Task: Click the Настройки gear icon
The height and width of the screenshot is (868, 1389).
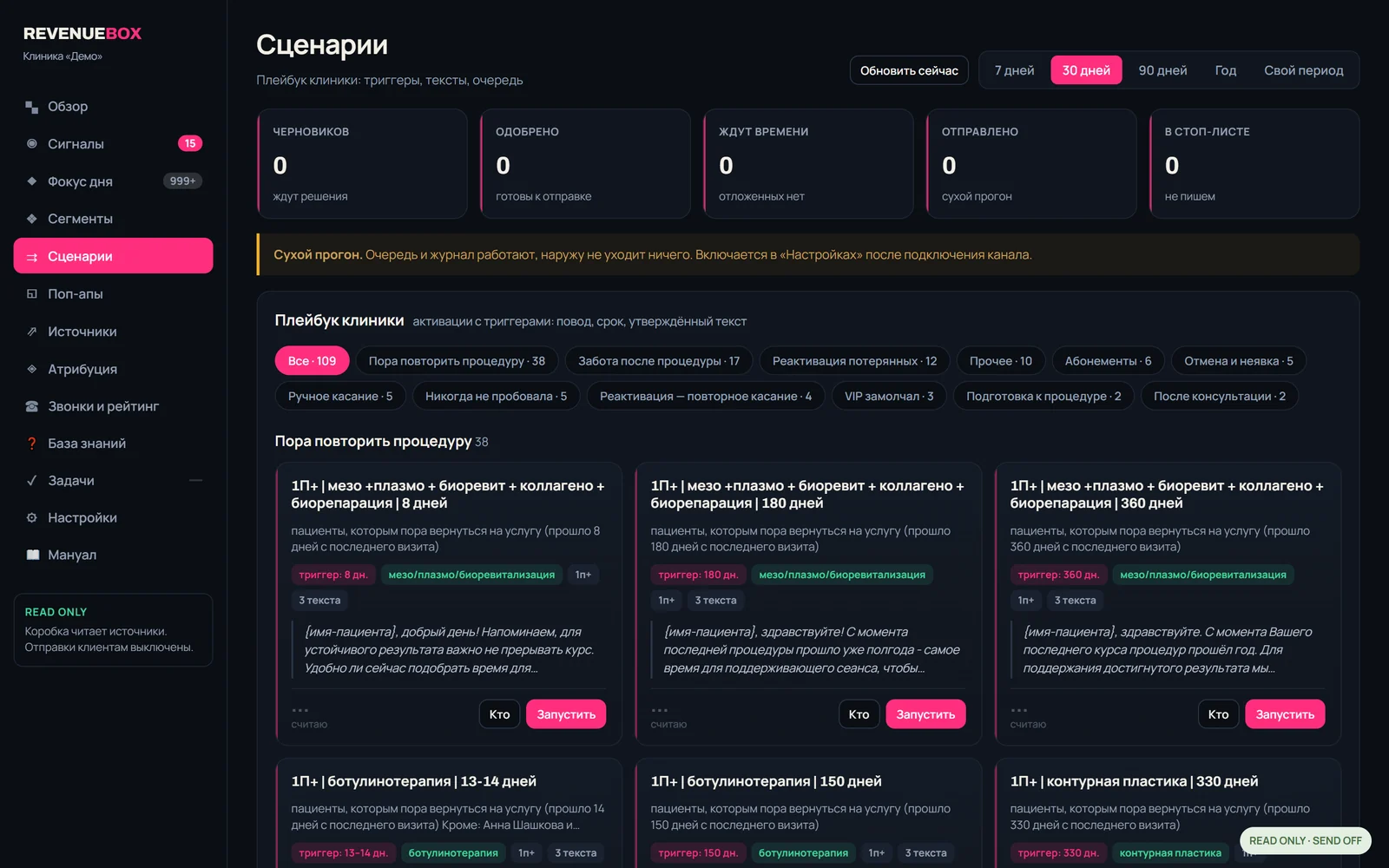Action: click(x=32, y=518)
